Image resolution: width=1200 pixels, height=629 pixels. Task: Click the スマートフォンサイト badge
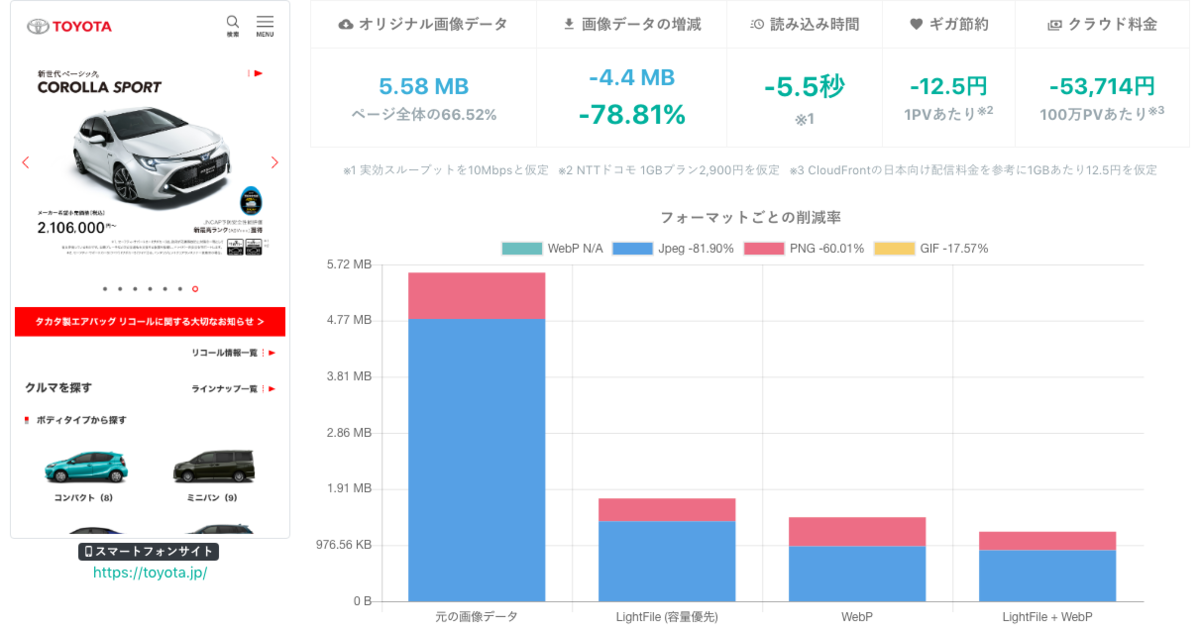148,551
